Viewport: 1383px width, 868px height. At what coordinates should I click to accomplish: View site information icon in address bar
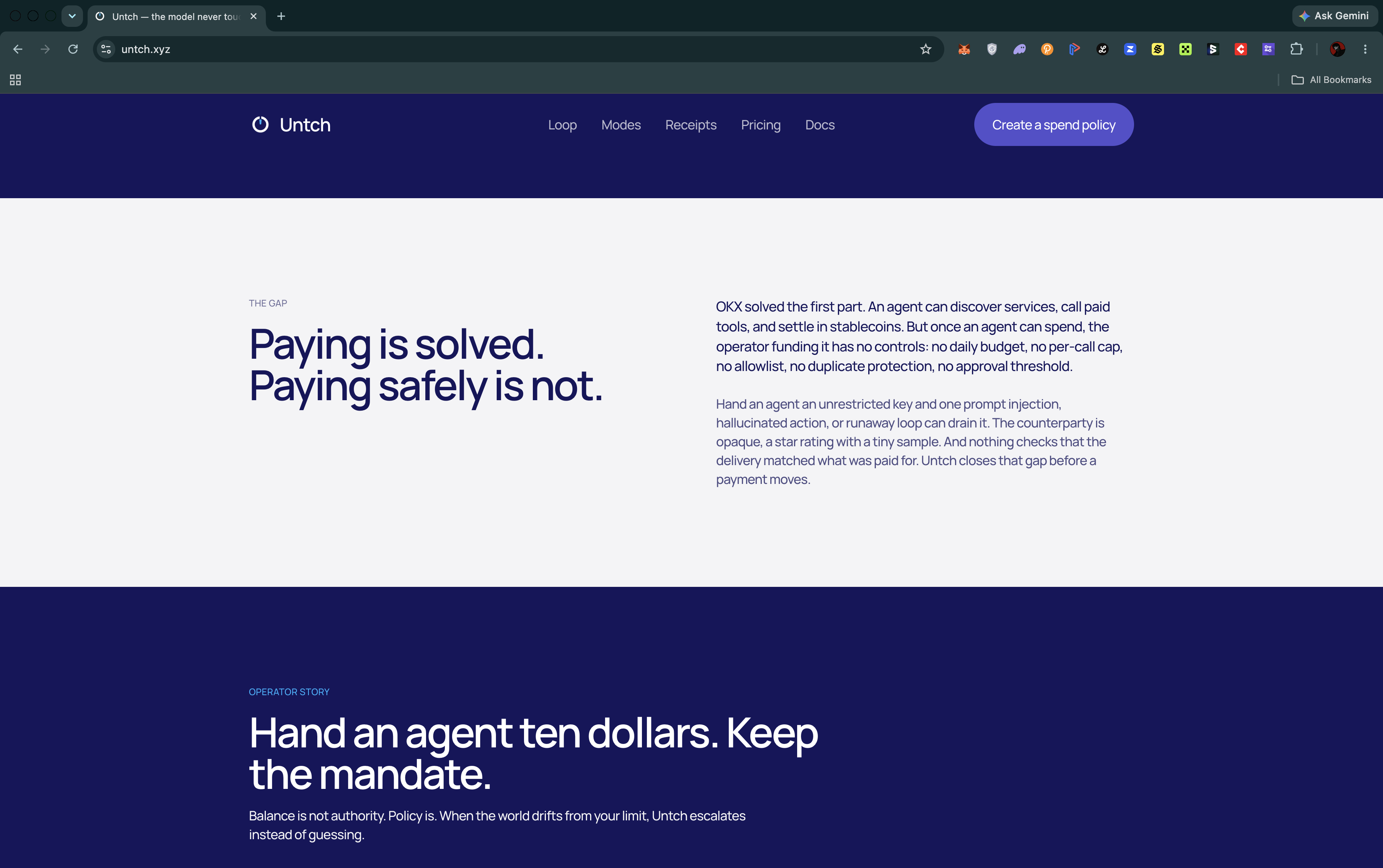pyautogui.click(x=106, y=50)
